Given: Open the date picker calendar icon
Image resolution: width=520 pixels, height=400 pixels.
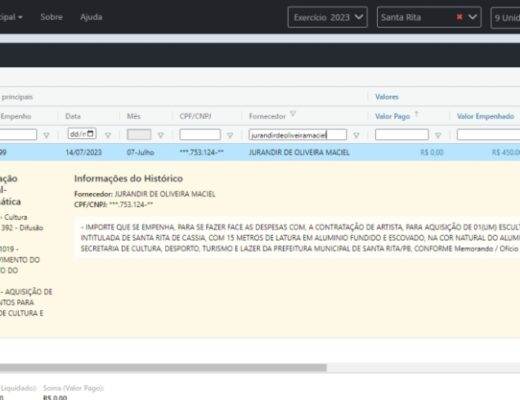Looking at the screenshot, I should point(90,134).
